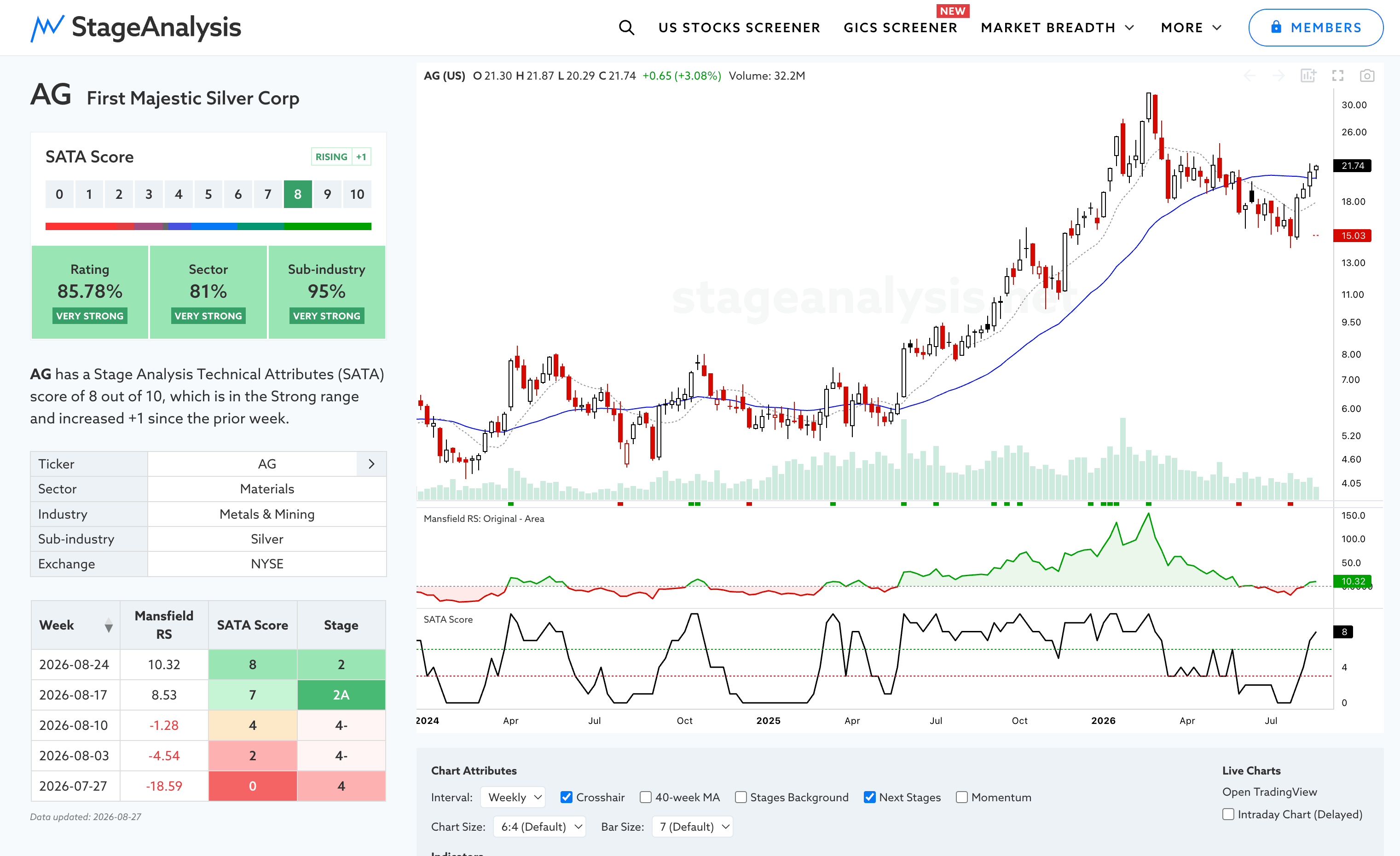Click the Members button
Image resolution: width=1400 pixels, height=856 pixels.
tap(1315, 27)
